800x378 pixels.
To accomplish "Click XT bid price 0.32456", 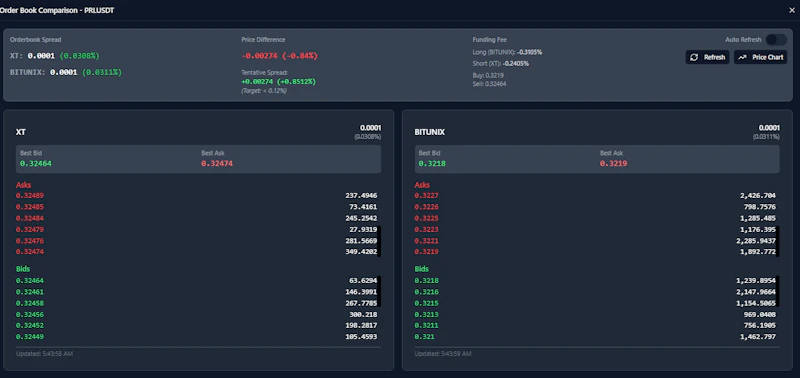I will [30, 314].
